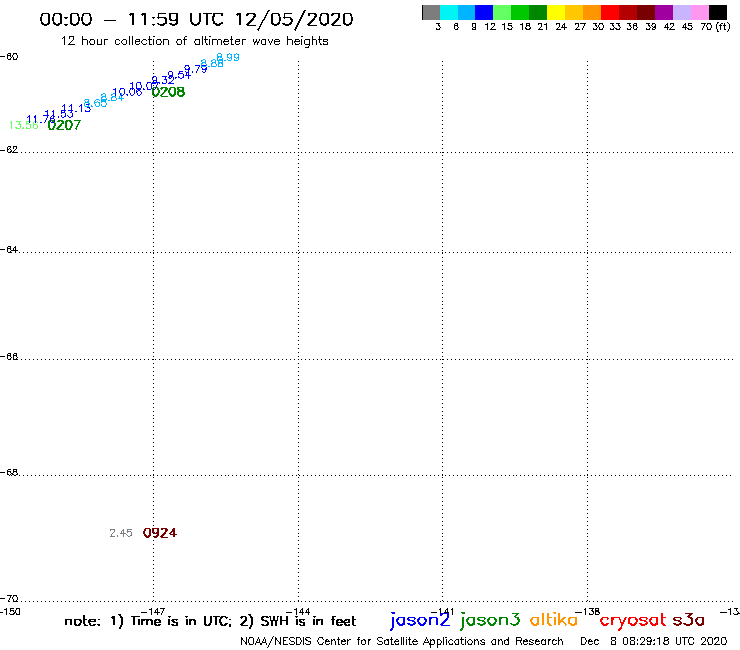The height and width of the screenshot is (650, 740).
Task: Click the -147 longitude axis label
Action: coord(153,612)
